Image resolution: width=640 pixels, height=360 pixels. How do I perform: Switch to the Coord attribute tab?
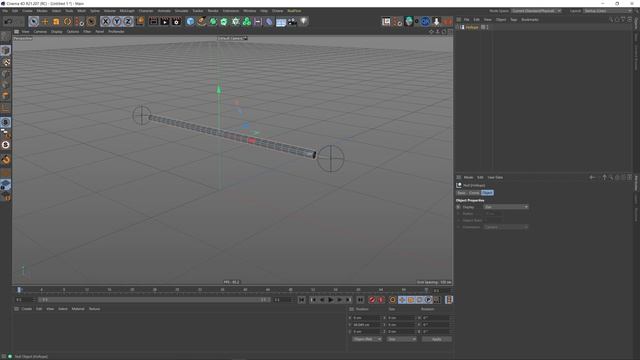tap(474, 193)
